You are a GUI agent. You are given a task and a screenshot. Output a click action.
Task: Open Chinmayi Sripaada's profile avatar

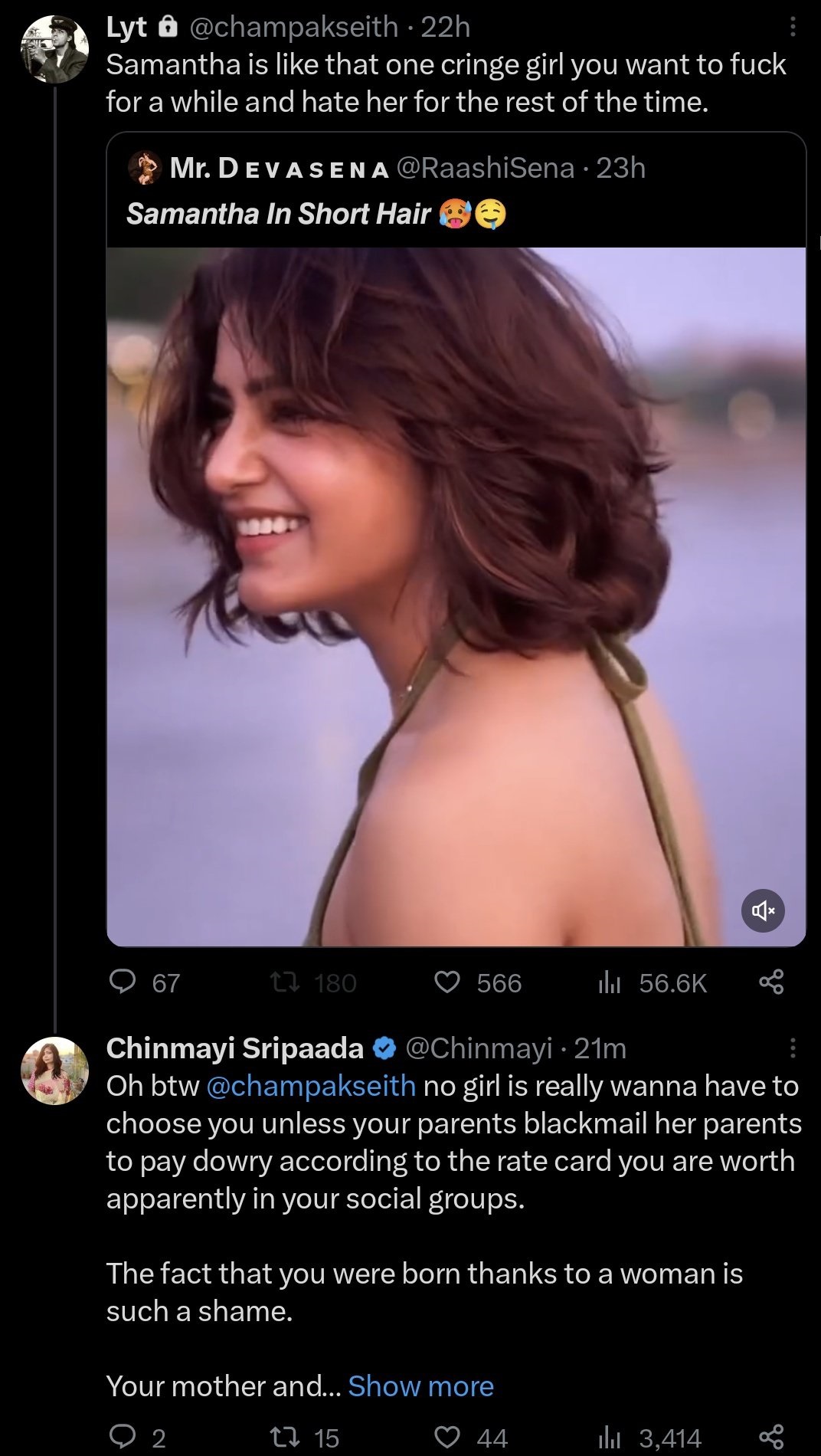coord(54,1071)
